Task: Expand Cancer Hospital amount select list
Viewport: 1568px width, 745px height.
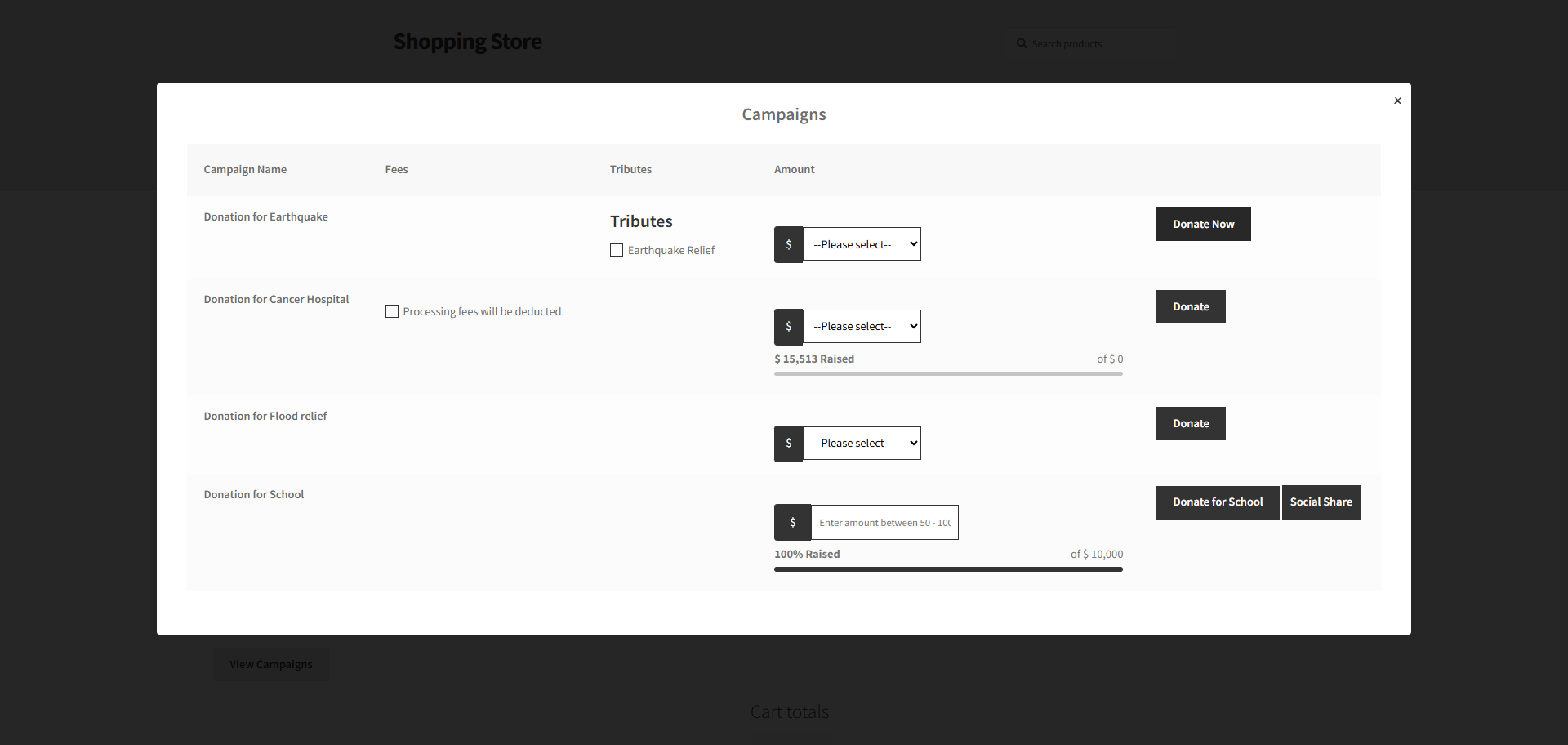Action: point(862,327)
